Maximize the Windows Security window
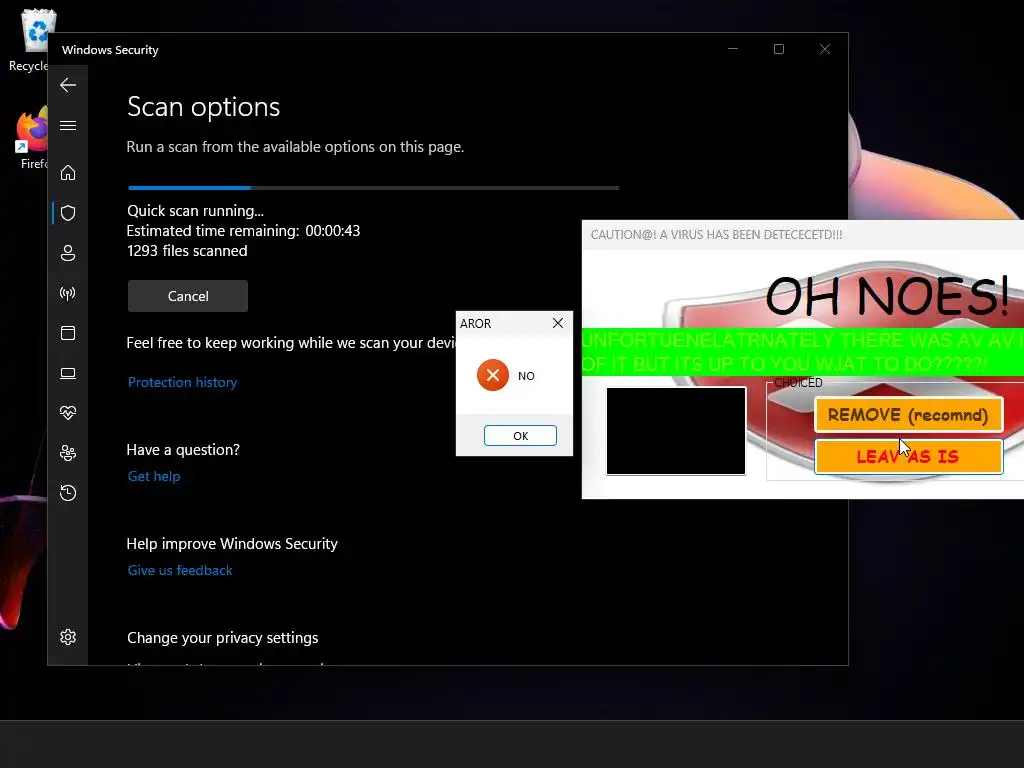 [x=778, y=49]
